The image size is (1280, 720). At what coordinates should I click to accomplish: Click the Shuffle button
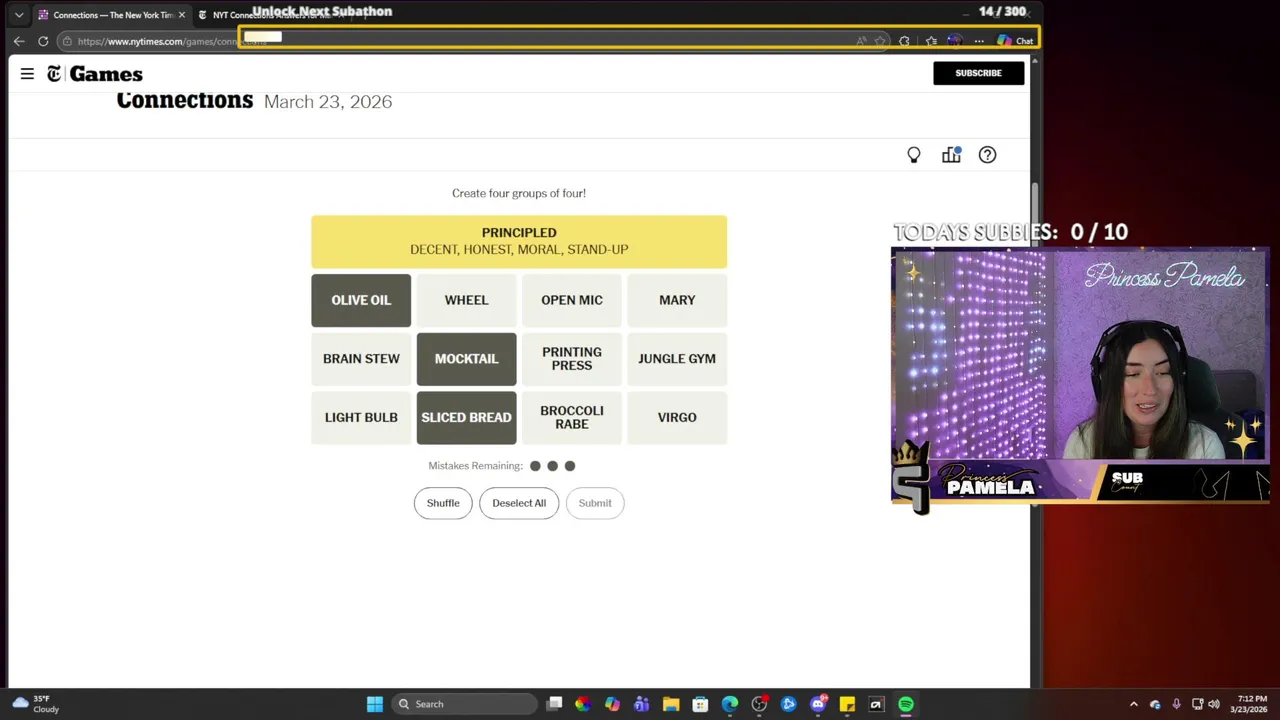point(443,503)
